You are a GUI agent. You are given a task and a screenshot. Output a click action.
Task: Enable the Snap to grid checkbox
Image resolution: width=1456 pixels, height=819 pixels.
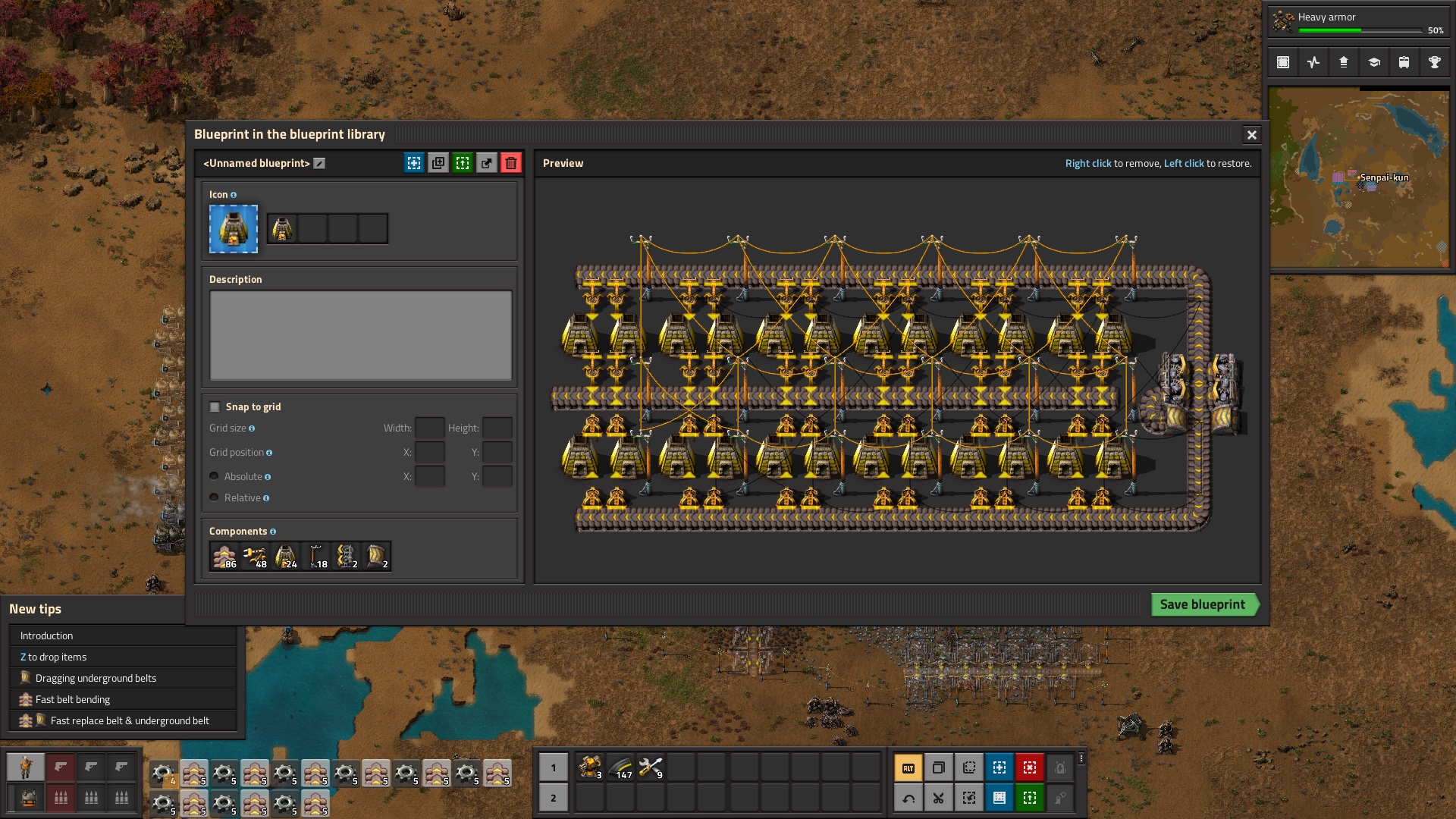pos(215,407)
